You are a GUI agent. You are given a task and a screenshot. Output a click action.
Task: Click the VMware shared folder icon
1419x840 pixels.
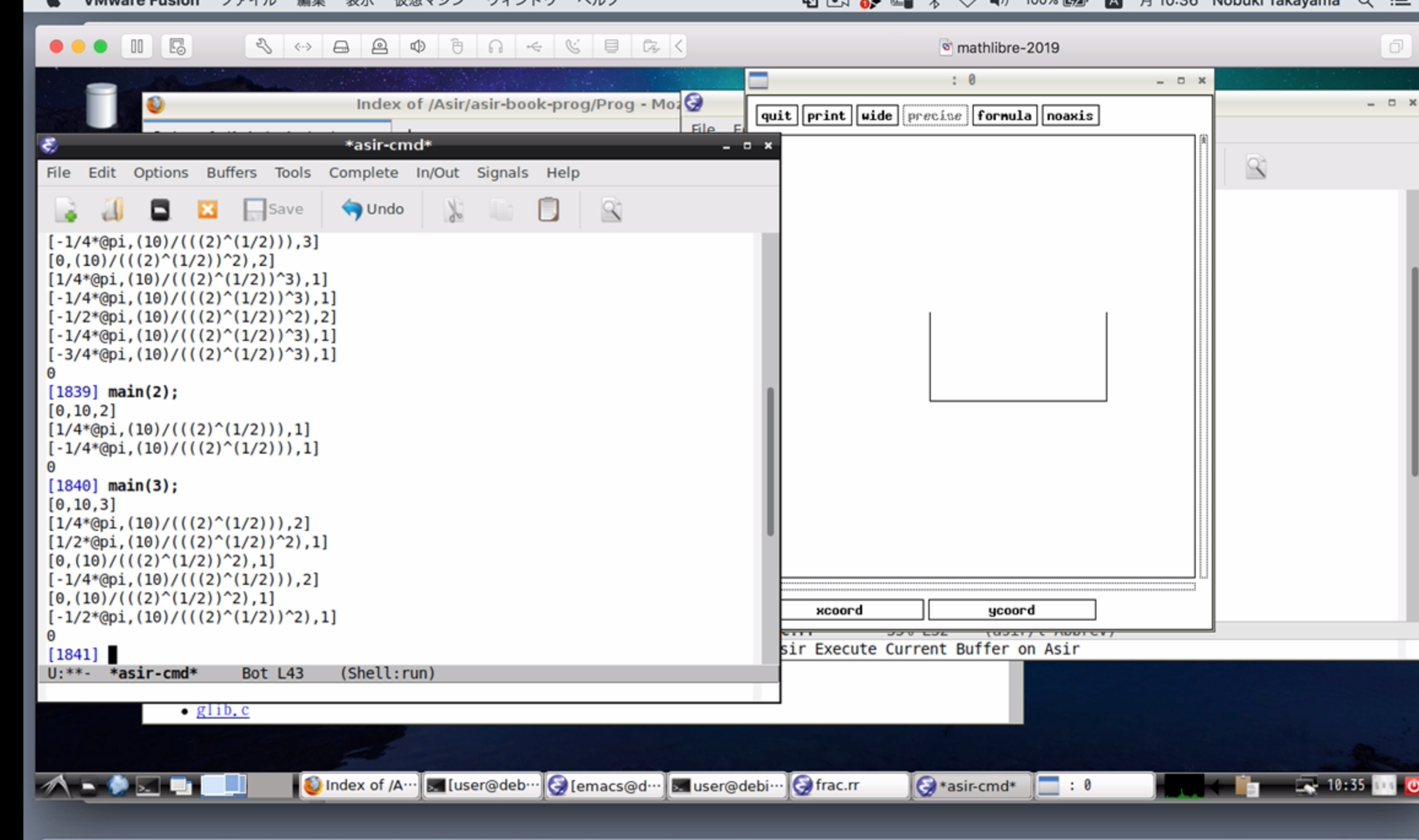(x=650, y=47)
